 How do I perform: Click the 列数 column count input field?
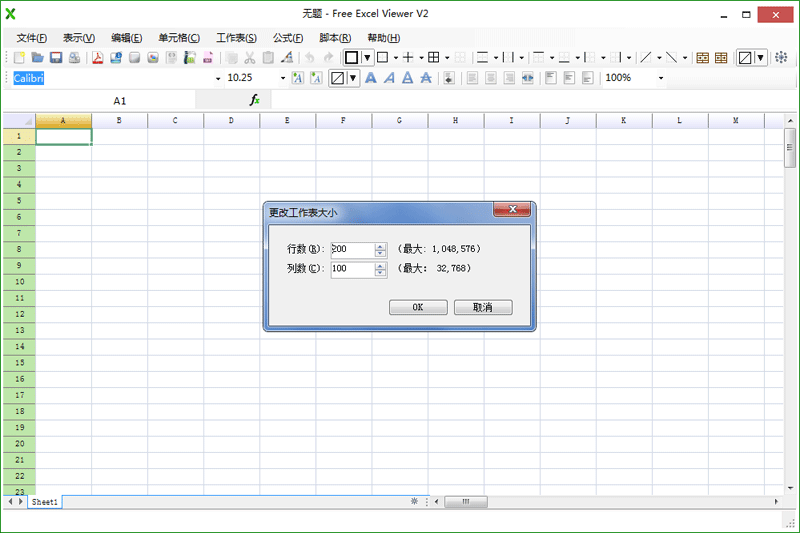(353, 269)
